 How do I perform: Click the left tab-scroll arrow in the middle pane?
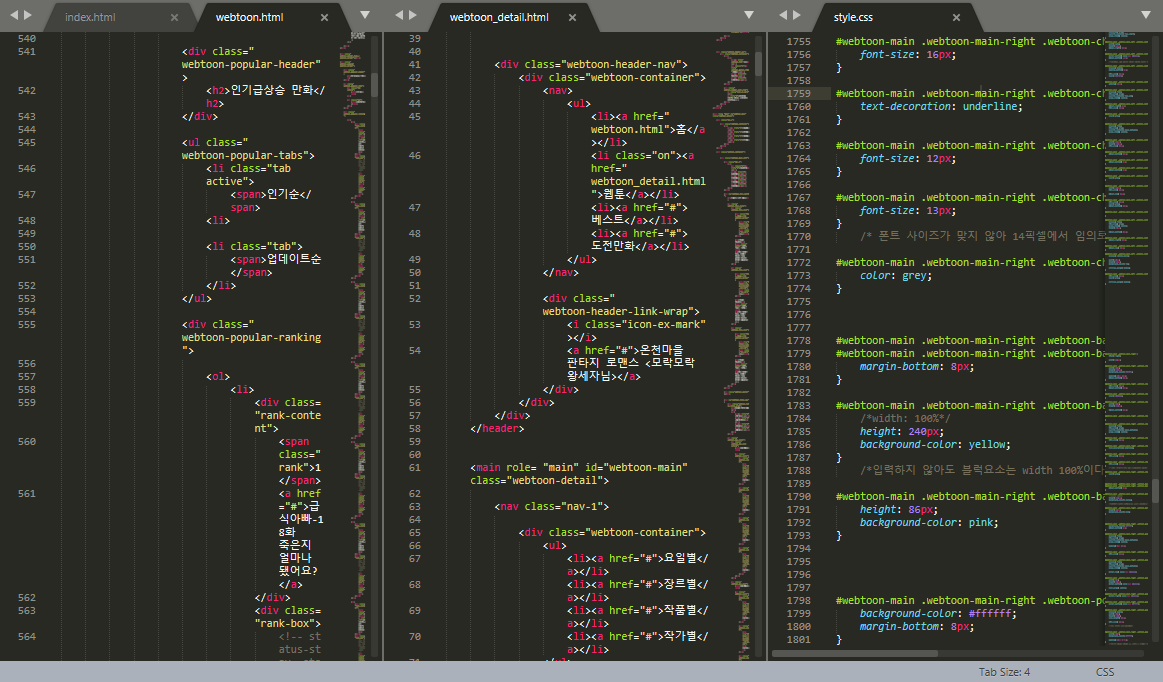(x=399, y=15)
